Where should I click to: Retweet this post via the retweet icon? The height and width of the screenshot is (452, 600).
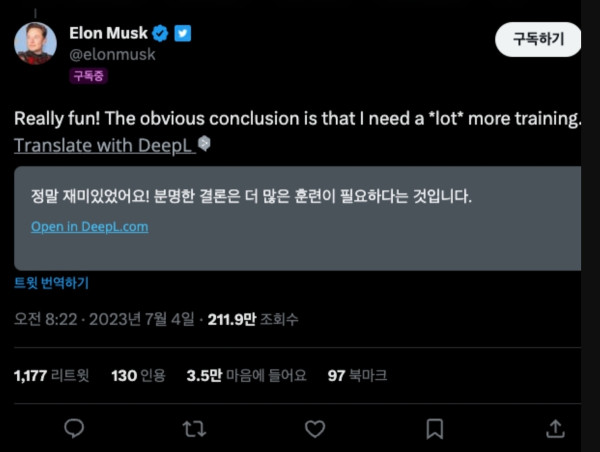194,428
